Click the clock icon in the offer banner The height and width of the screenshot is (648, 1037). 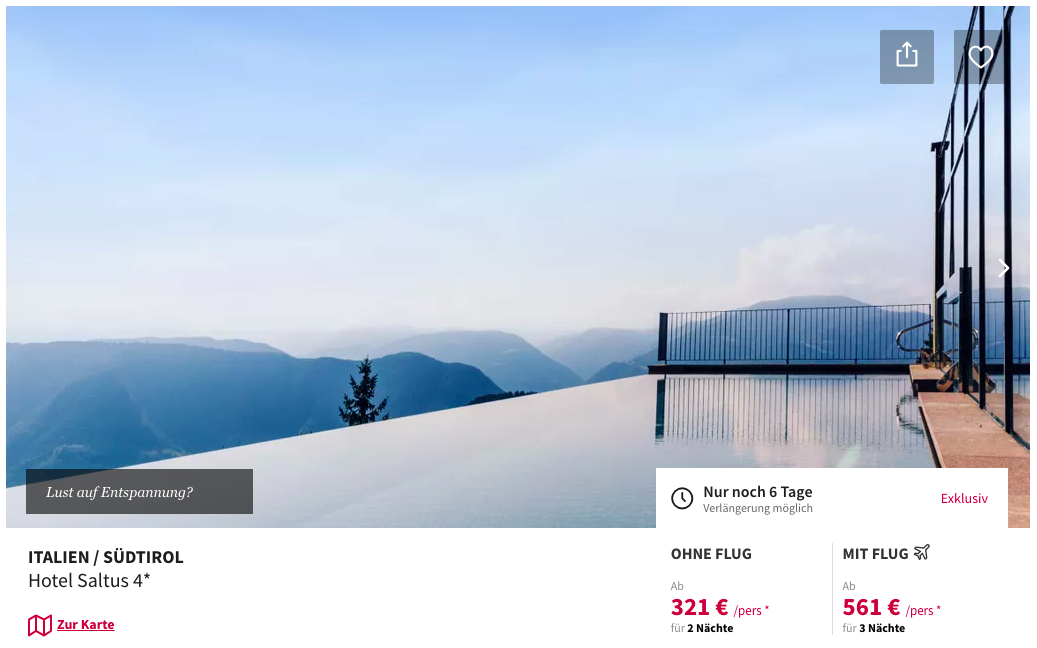682,499
